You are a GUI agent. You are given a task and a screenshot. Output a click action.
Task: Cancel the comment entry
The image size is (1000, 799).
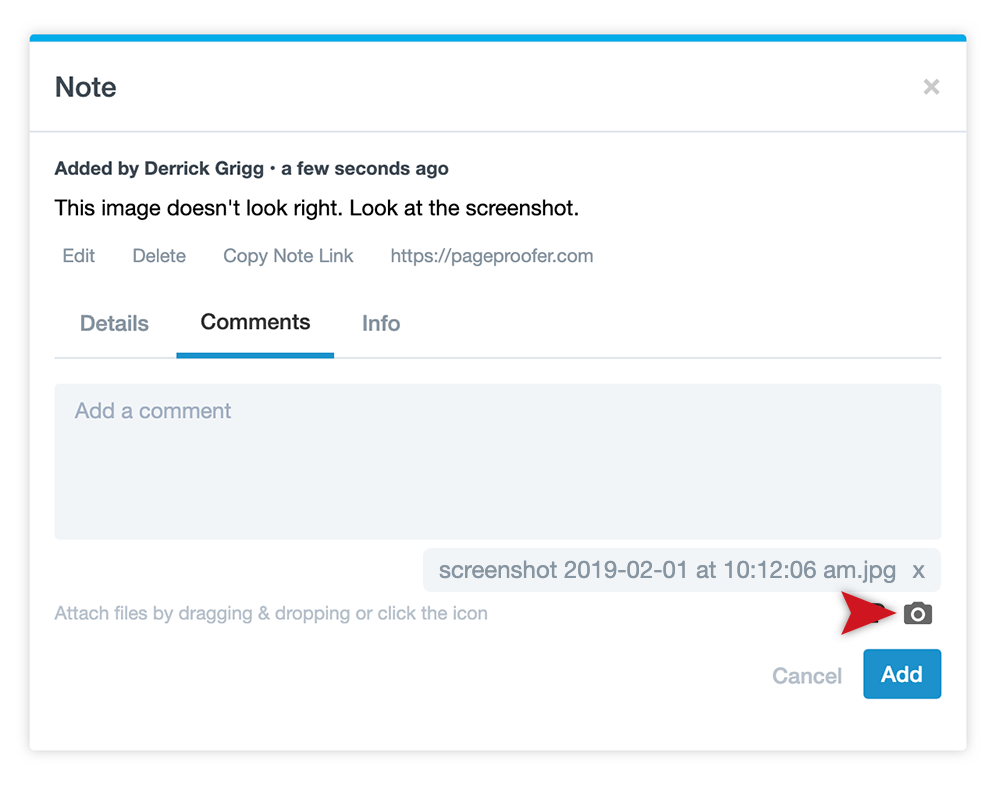click(x=806, y=676)
